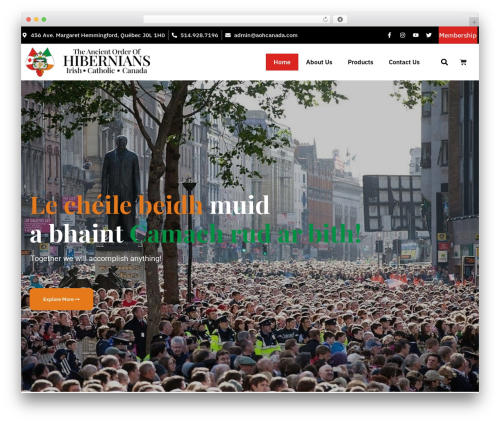Maximize window using green button
Image resolution: width=500 pixels, height=423 pixels.
(x=44, y=19)
